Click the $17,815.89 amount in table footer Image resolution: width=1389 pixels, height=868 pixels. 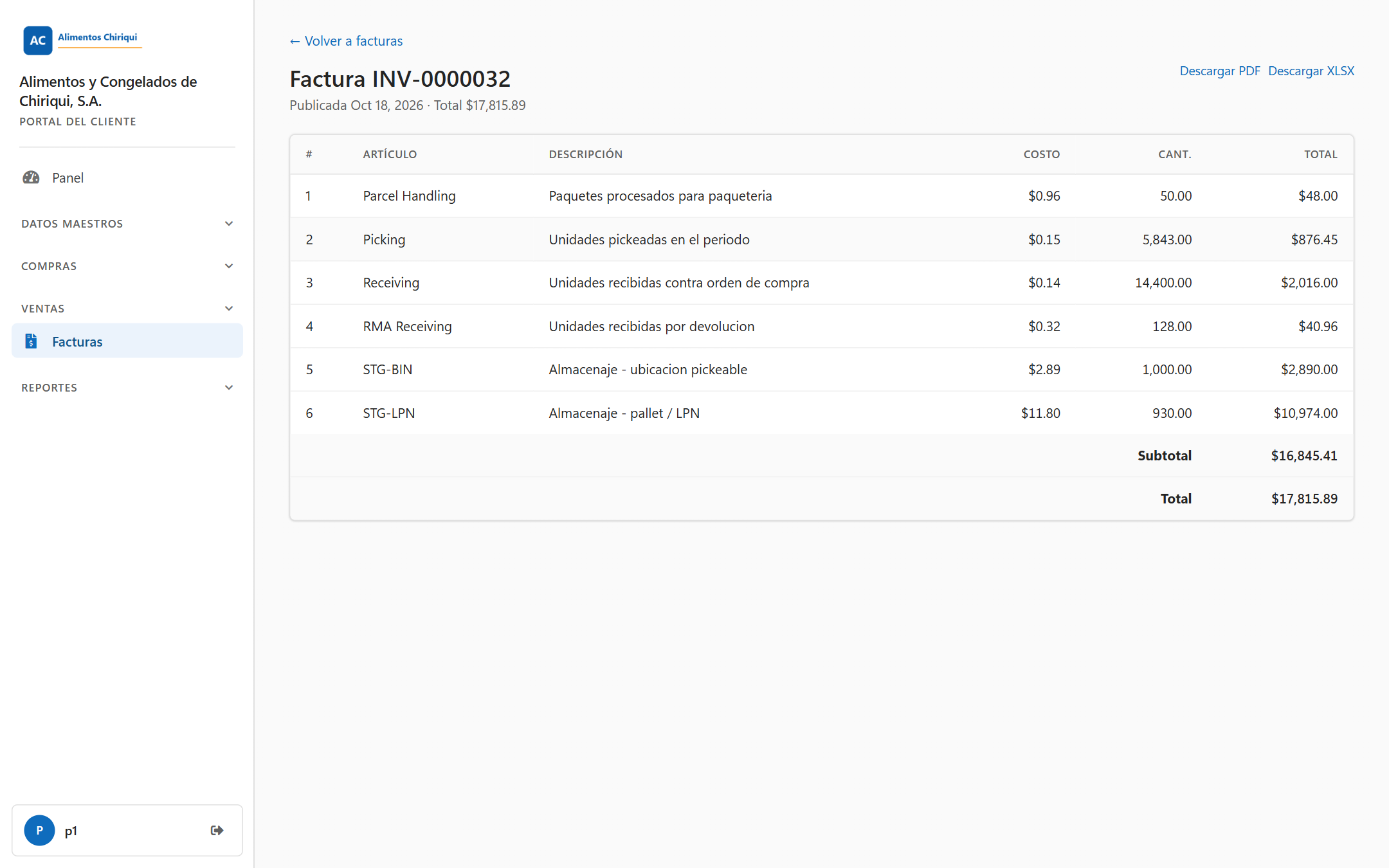(x=1304, y=499)
